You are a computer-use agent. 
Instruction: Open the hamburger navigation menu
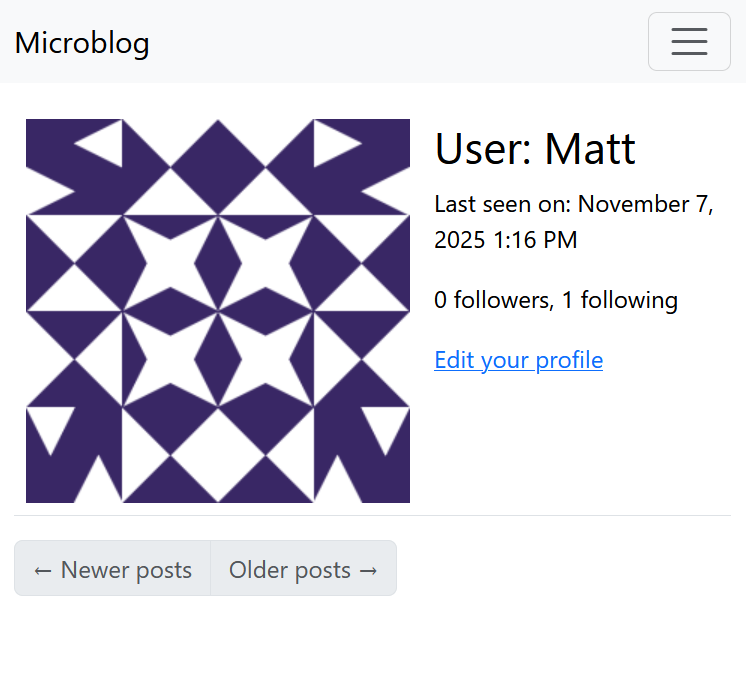tap(689, 42)
